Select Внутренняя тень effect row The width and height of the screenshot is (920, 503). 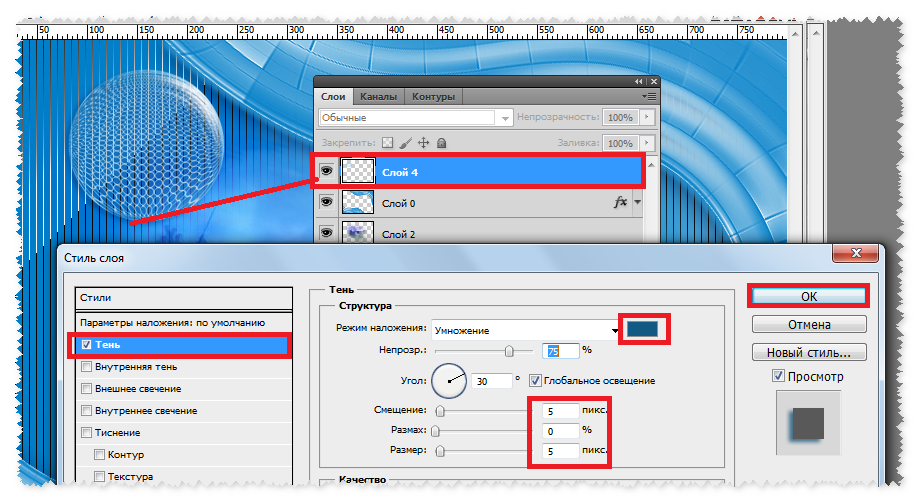[x=184, y=366]
